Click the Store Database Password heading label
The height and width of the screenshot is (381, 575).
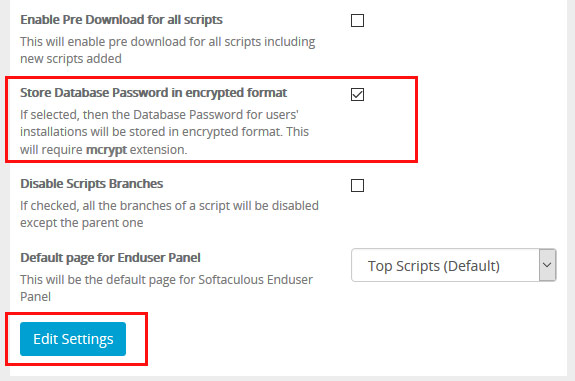pyautogui.click(x=154, y=93)
